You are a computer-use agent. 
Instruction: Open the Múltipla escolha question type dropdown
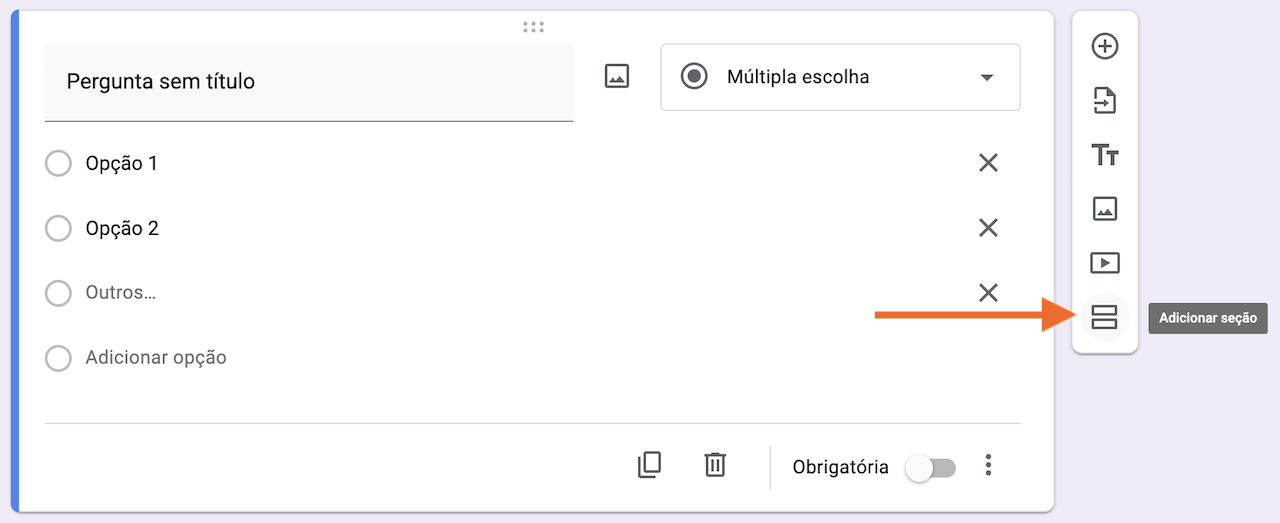840,77
